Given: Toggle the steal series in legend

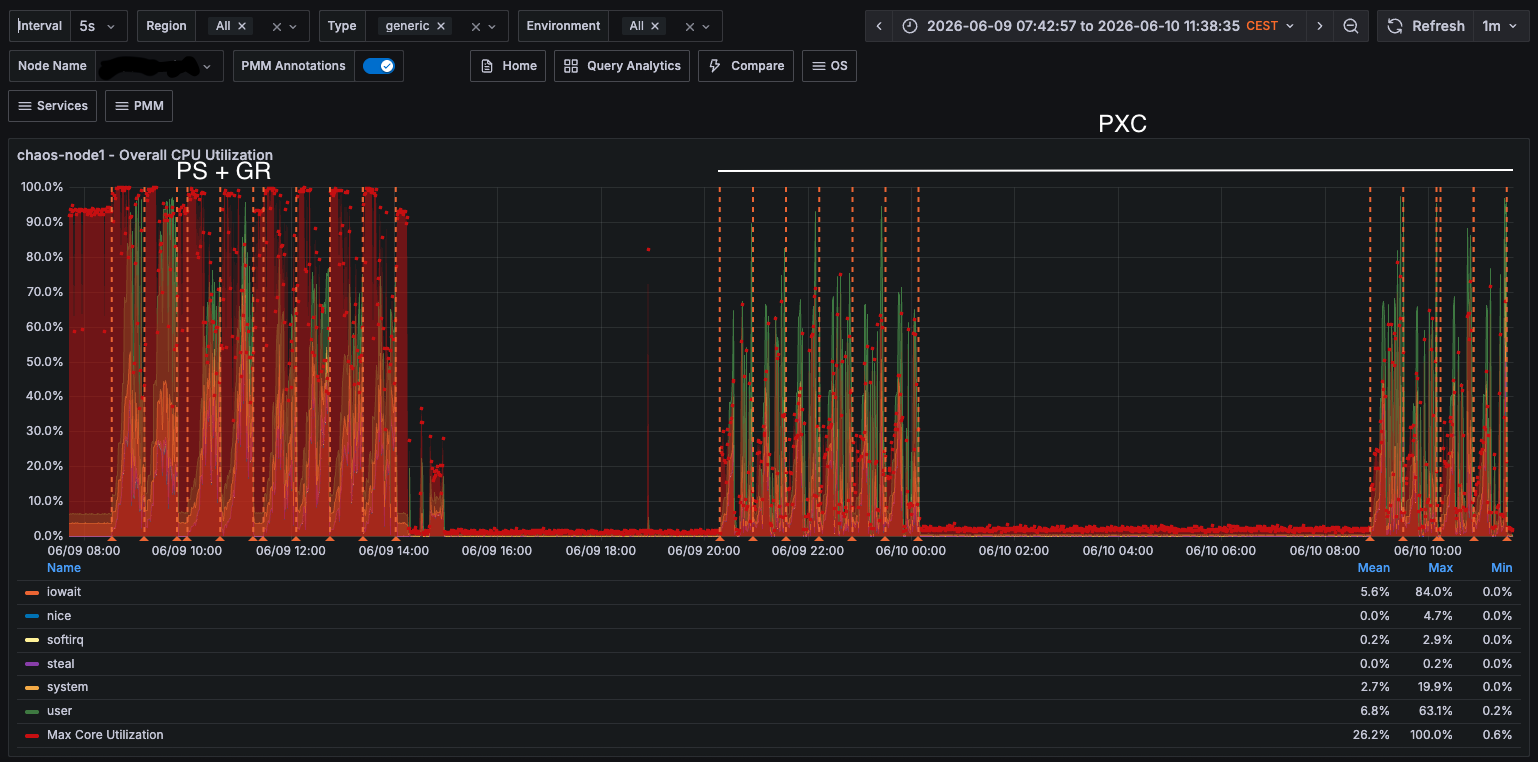Looking at the screenshot, I should [x=61, y=664].
